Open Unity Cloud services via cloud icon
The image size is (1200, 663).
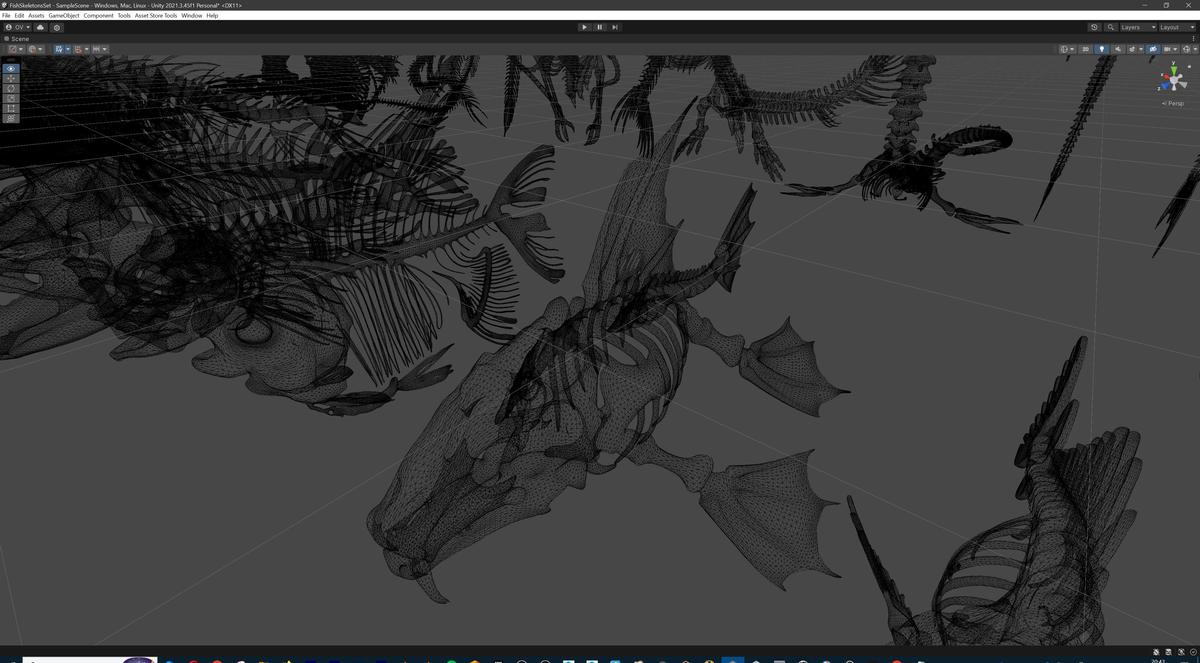click(40, 27)
